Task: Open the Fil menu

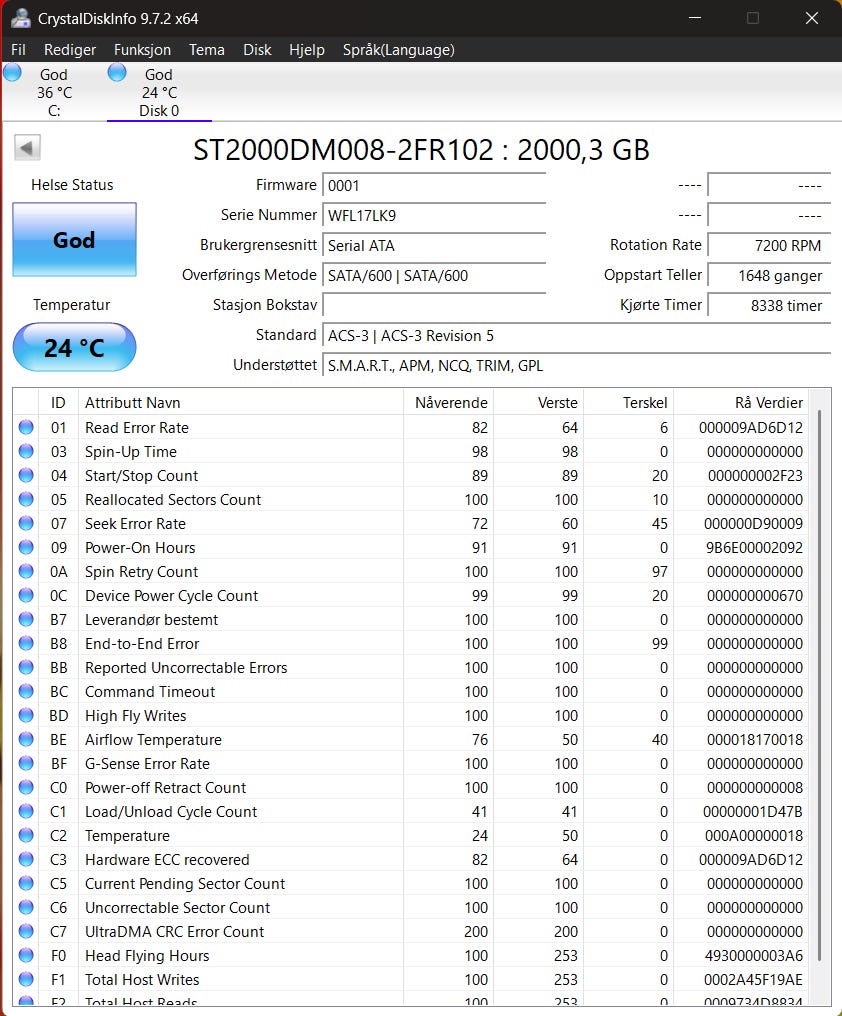Action: pos(18,50)
